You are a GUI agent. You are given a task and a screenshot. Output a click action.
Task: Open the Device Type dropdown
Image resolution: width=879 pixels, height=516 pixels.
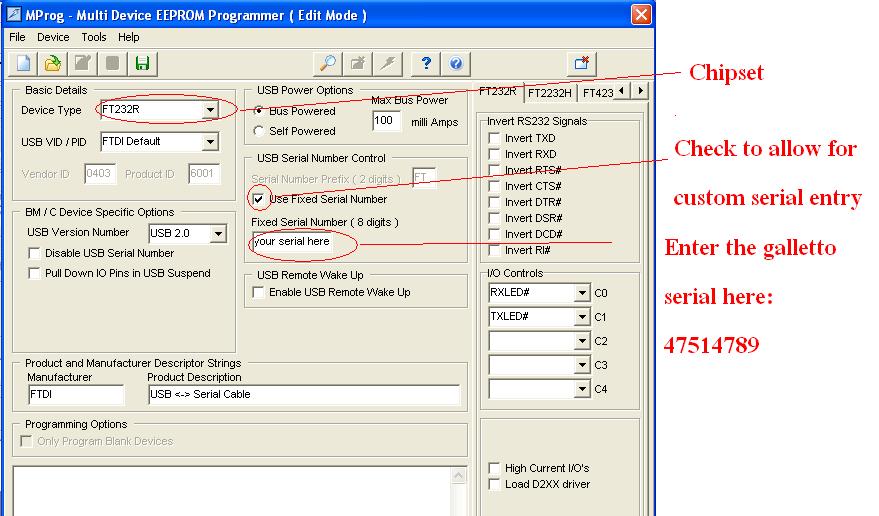[210, 110]
